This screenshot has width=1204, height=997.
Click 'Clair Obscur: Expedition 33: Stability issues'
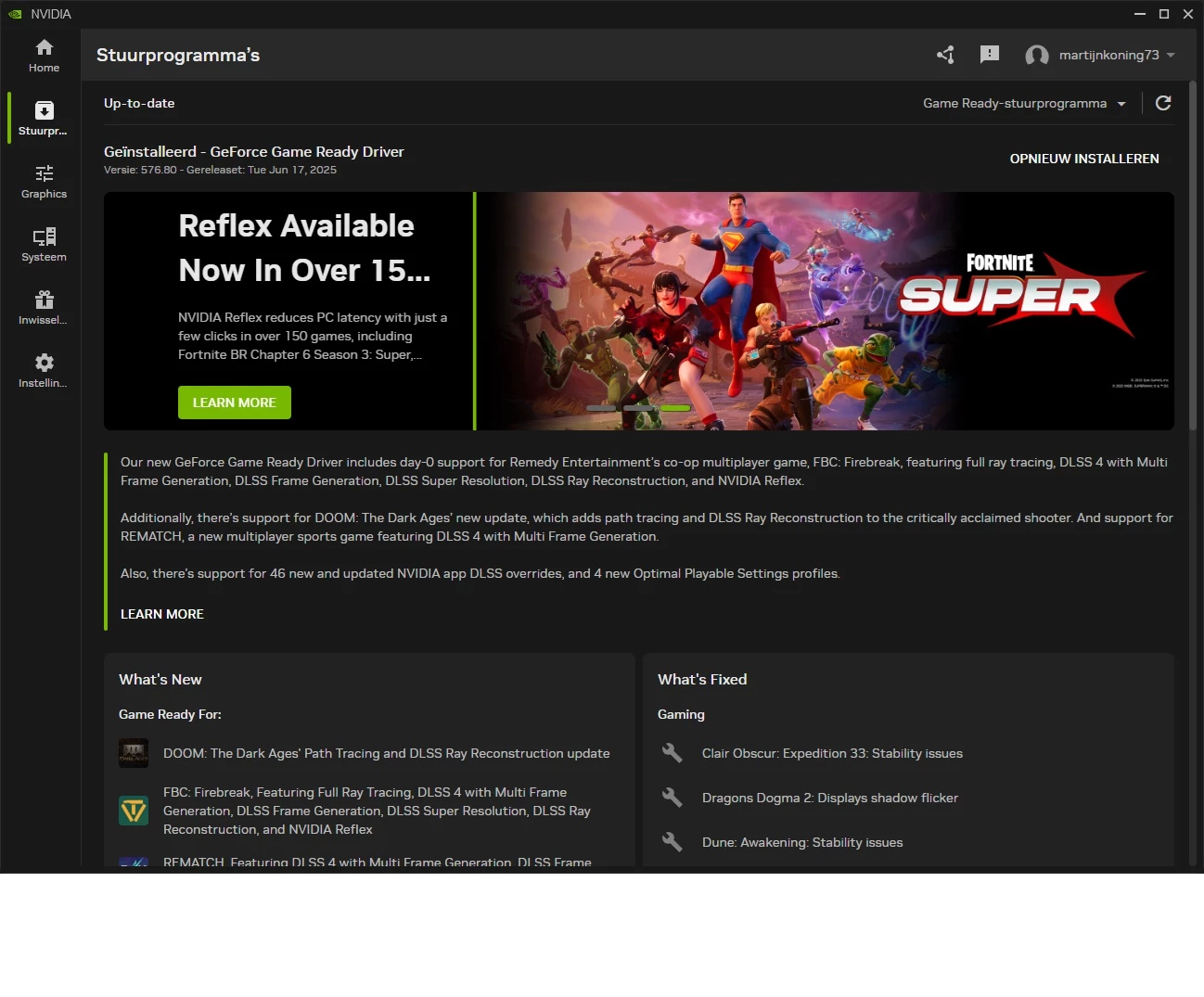point(832,753)
